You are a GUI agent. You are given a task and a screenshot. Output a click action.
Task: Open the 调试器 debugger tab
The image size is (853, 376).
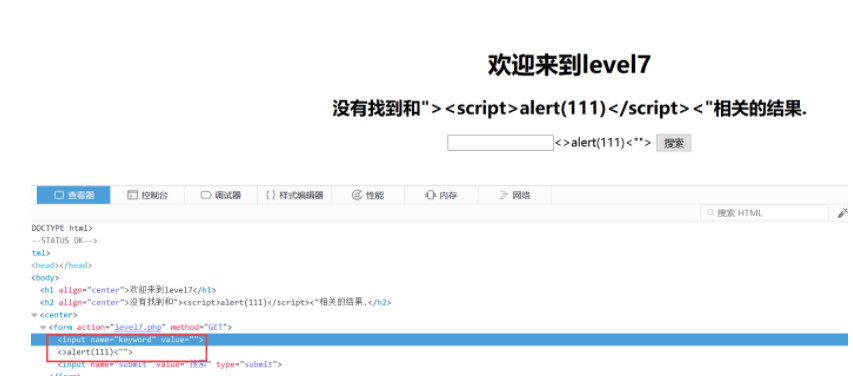coord(221,195)
